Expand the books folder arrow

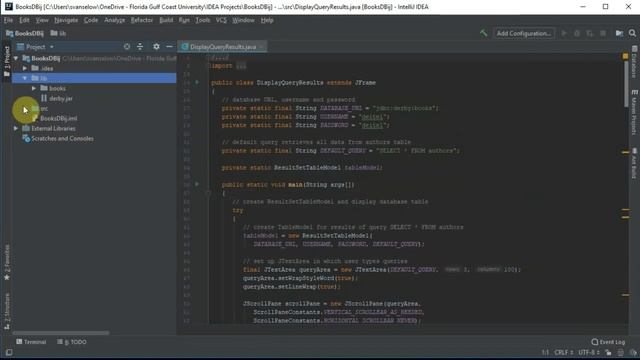click(x=34, y=88)
